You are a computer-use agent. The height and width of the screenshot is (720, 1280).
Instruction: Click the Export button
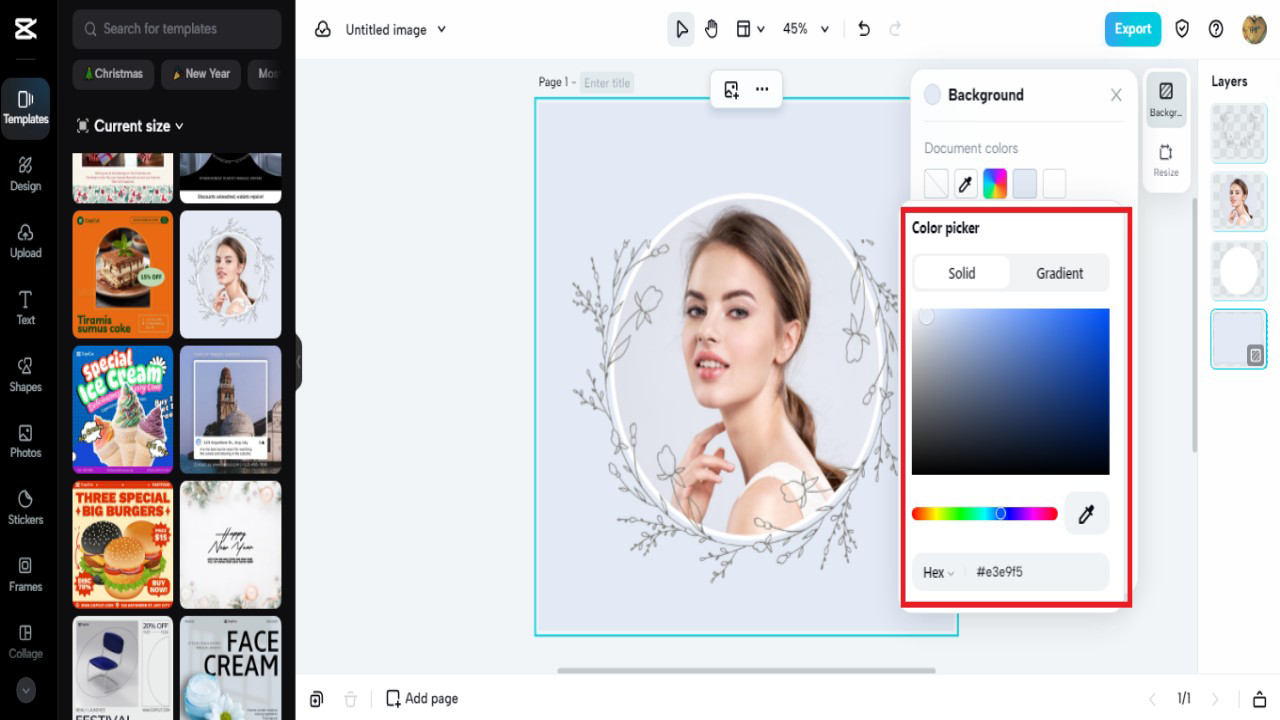[1133, 29]
